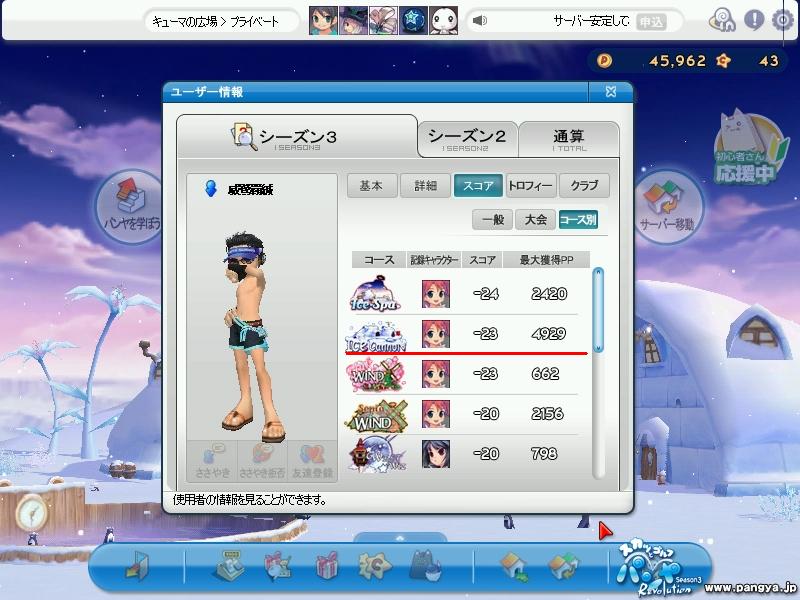Click dark-haired character portrait in last row
The width and height of the screenshot is (800, 600).
(x=436, y=454)
